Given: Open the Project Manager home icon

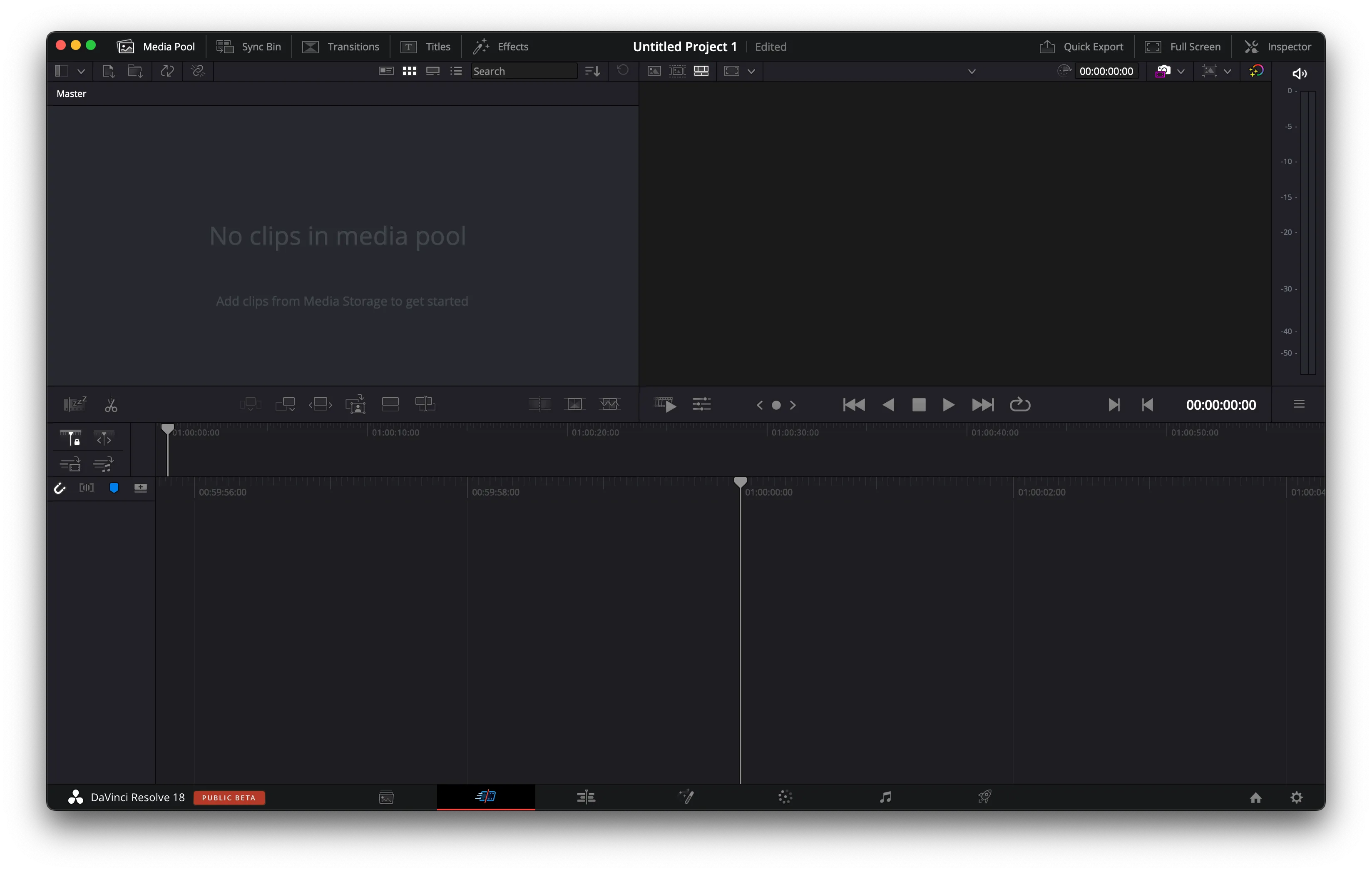Looking at the screenshot, I should tap(1256, 797).
